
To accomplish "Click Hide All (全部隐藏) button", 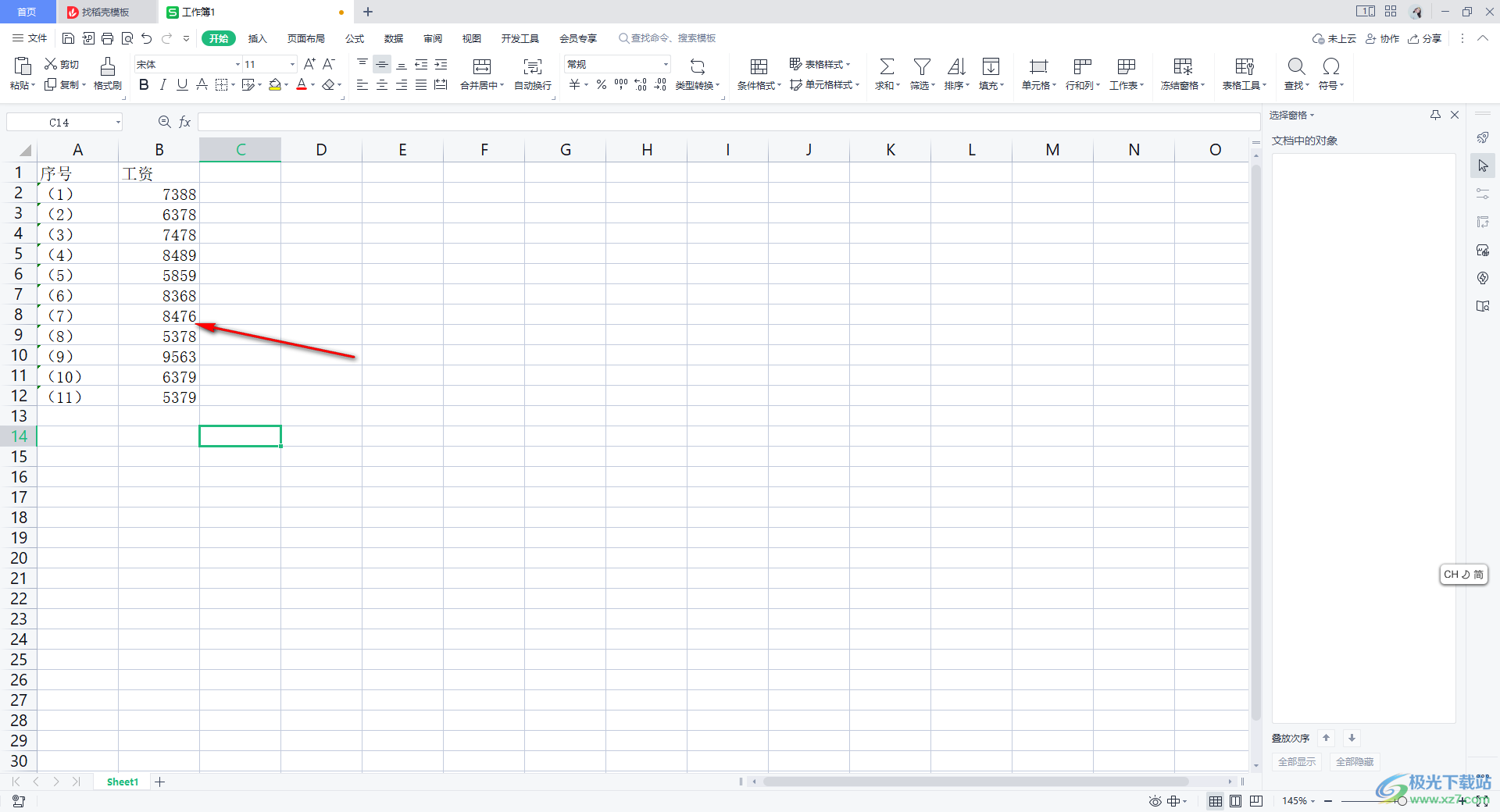I will (x=1355, y=761).
